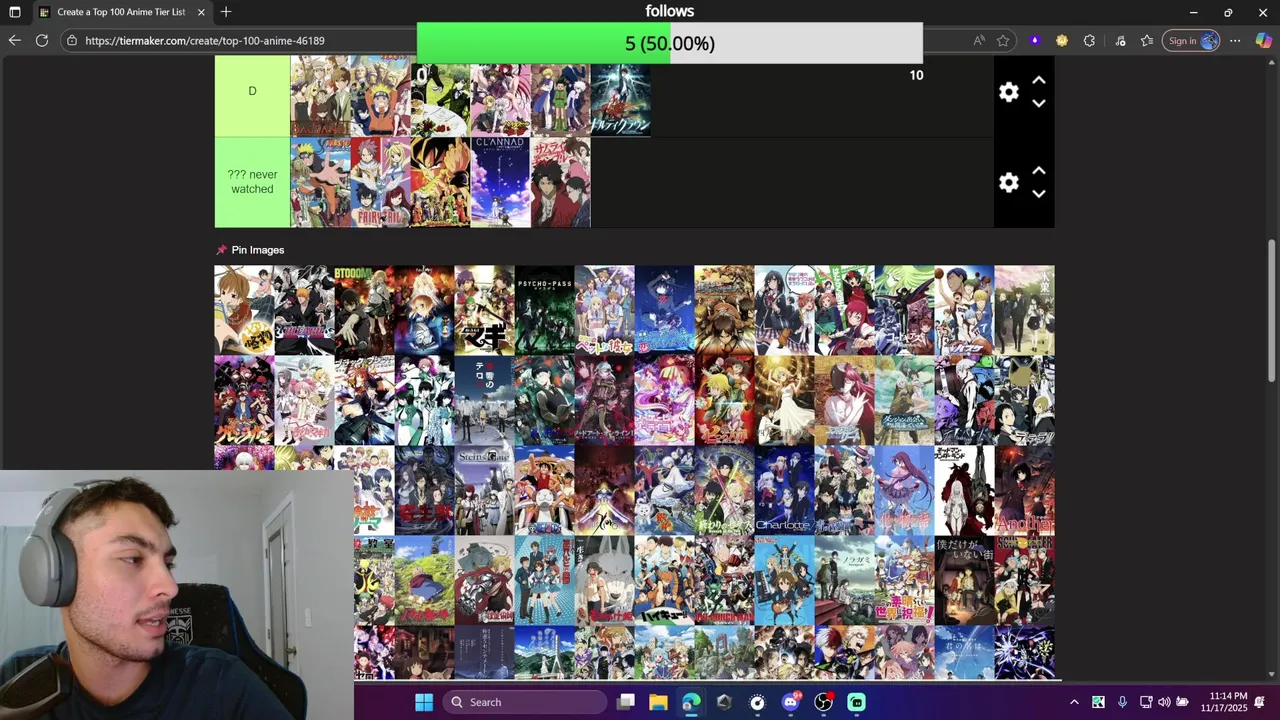Open the green Streamlabs taskbar app
The image size is (1280, 720).
856,702
